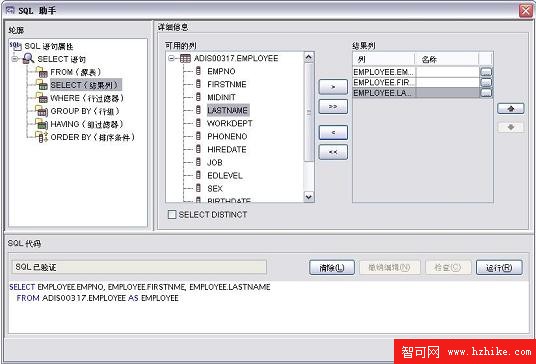Remove selected column with < button
Viewport: 536px width, 364px height.
click(333, 132)
